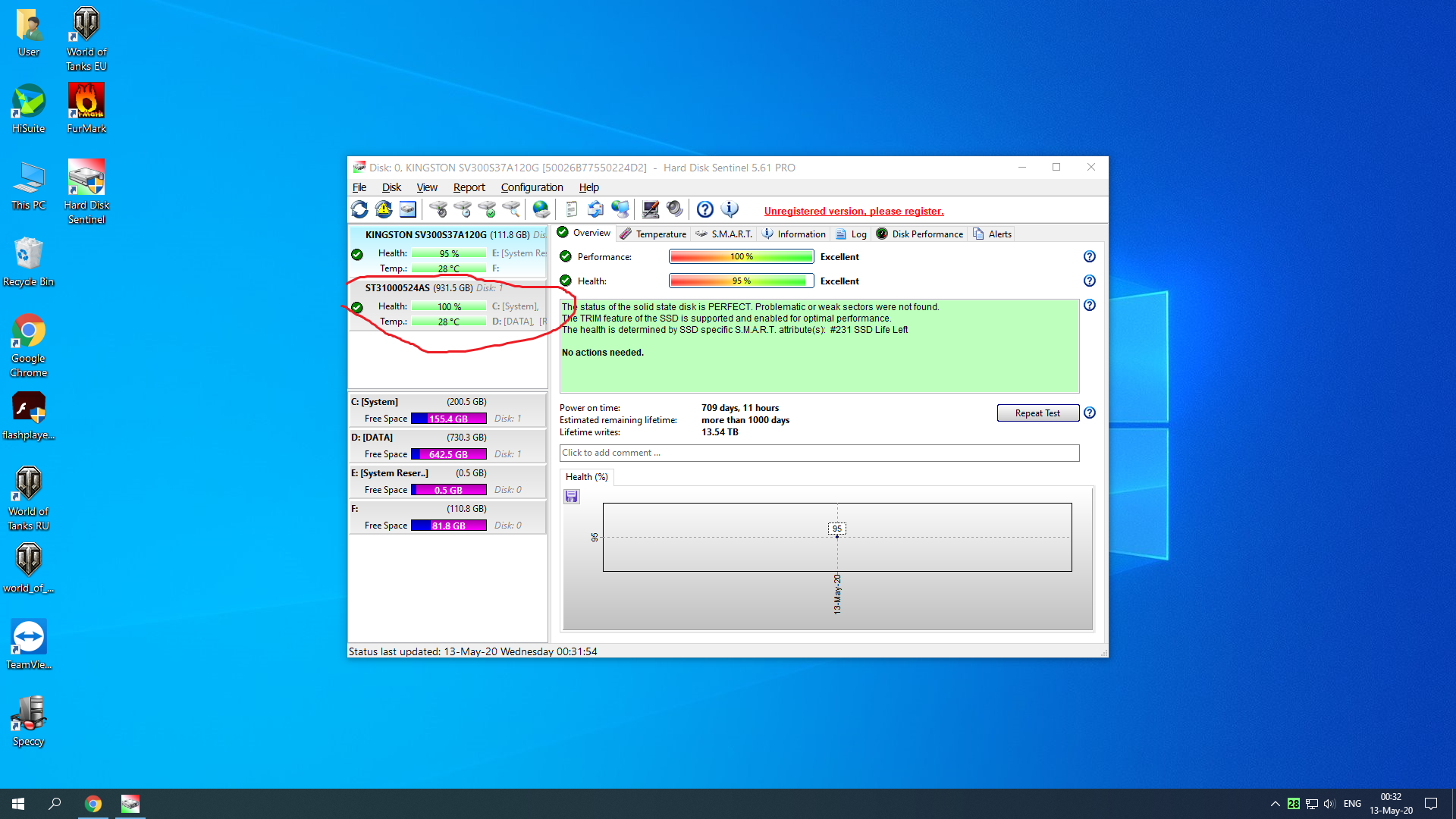This screenshot has width=1456, height=819.
Task: Click the globe with disk toolbar icon
Action: click(x=541, y=209)
